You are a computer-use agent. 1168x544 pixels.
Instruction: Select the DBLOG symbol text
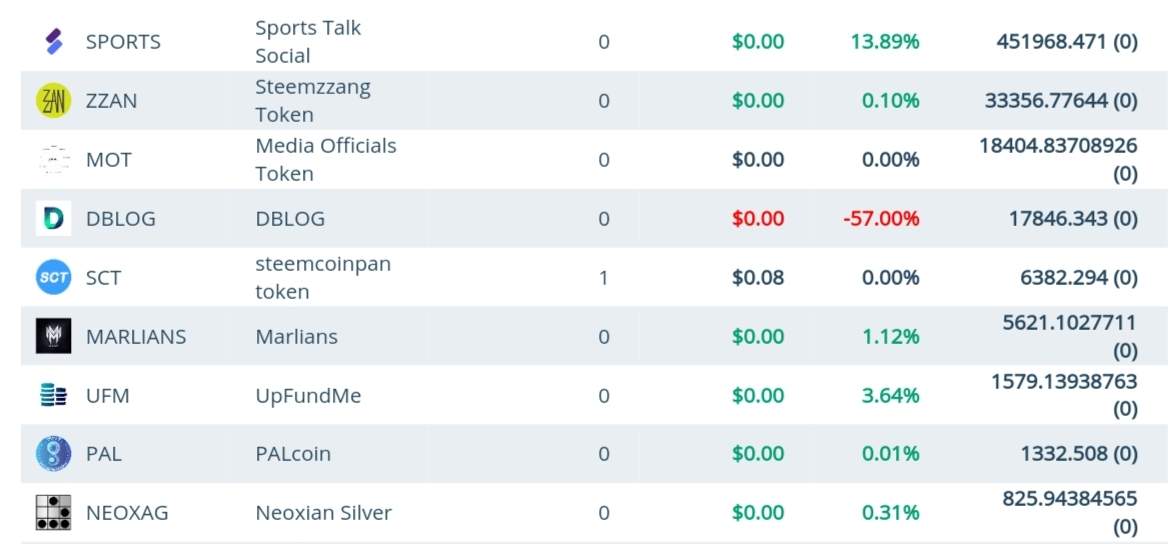point(121,218)
